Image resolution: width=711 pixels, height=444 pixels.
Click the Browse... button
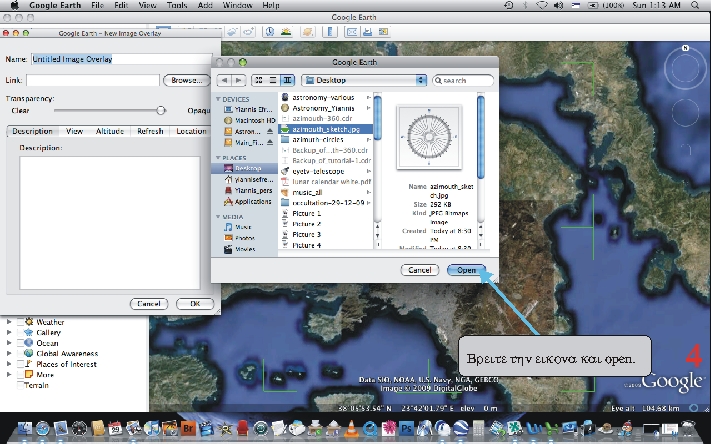[x=186, y=80]
